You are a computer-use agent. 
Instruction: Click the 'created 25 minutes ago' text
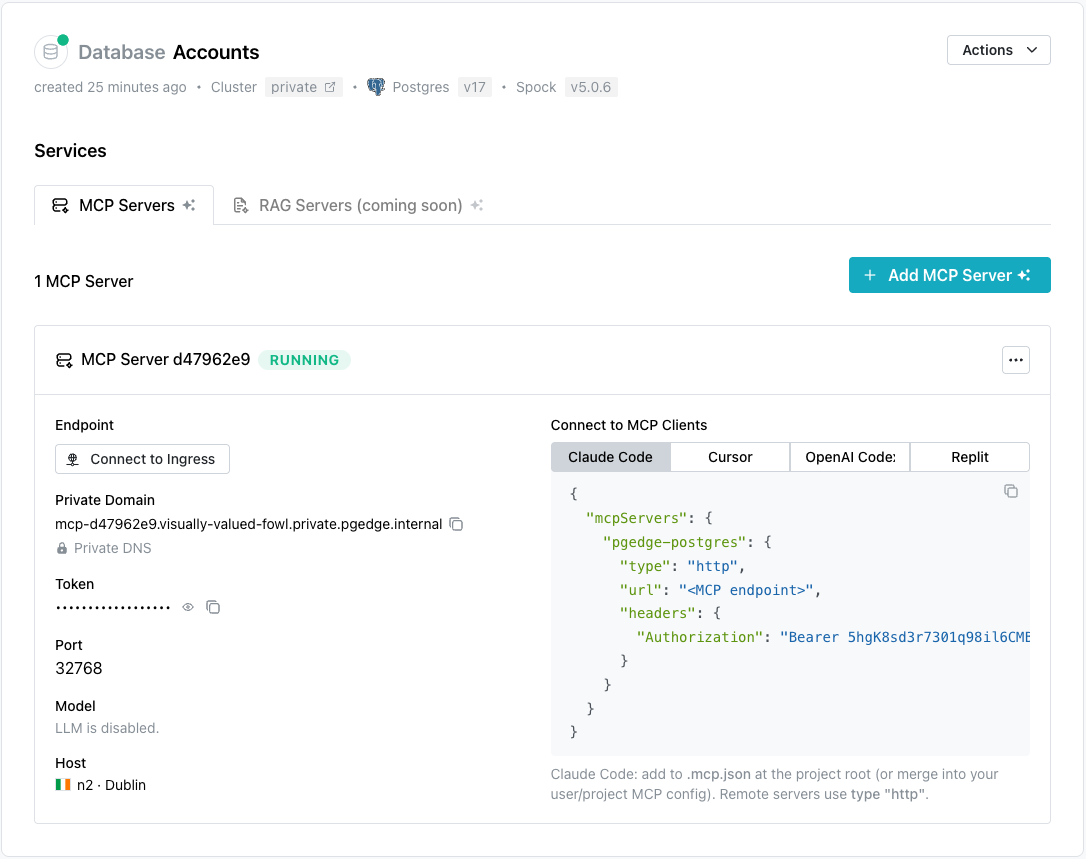click(x=111, y=87)
